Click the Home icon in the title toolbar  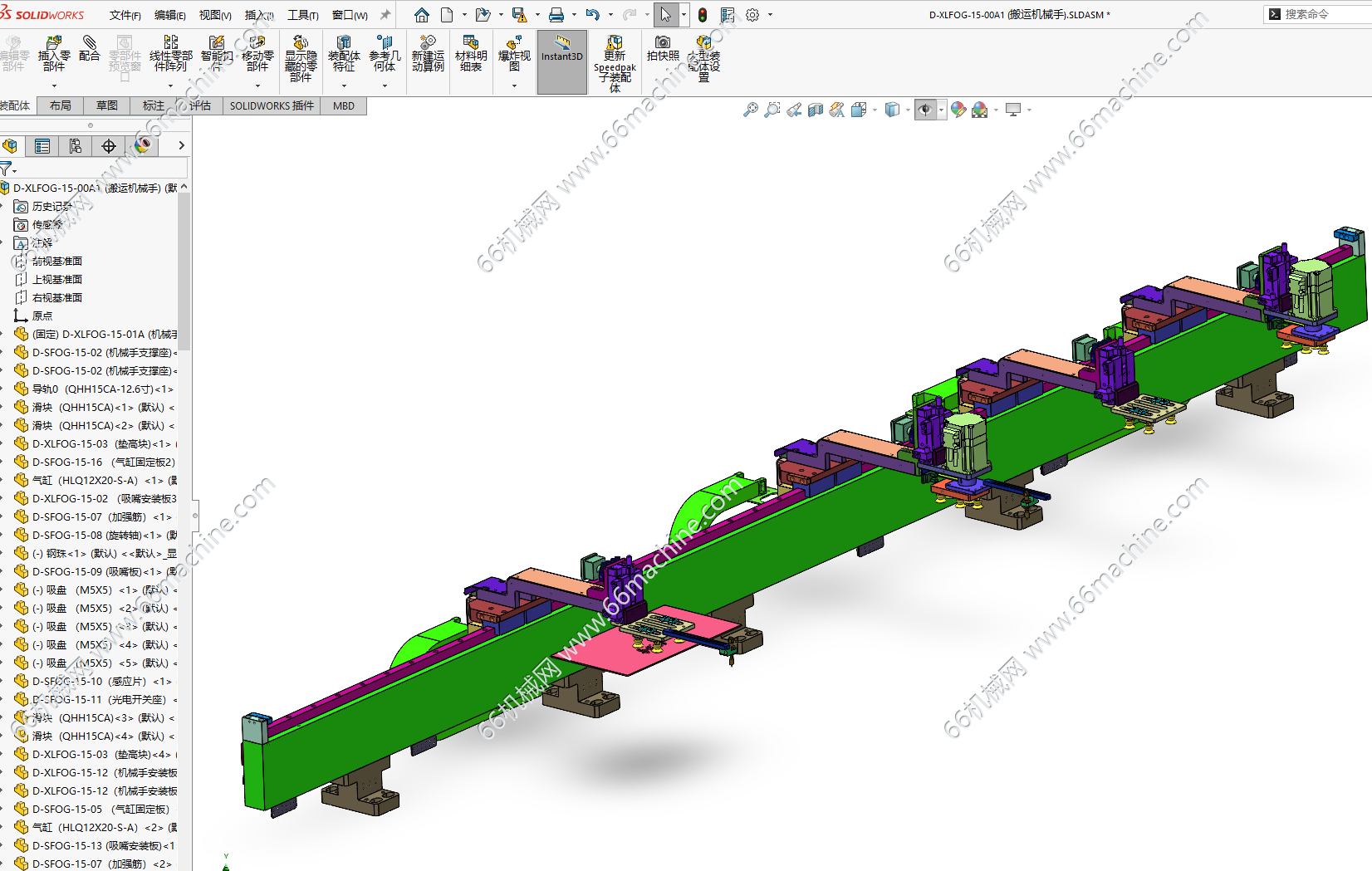click(422, 15)
